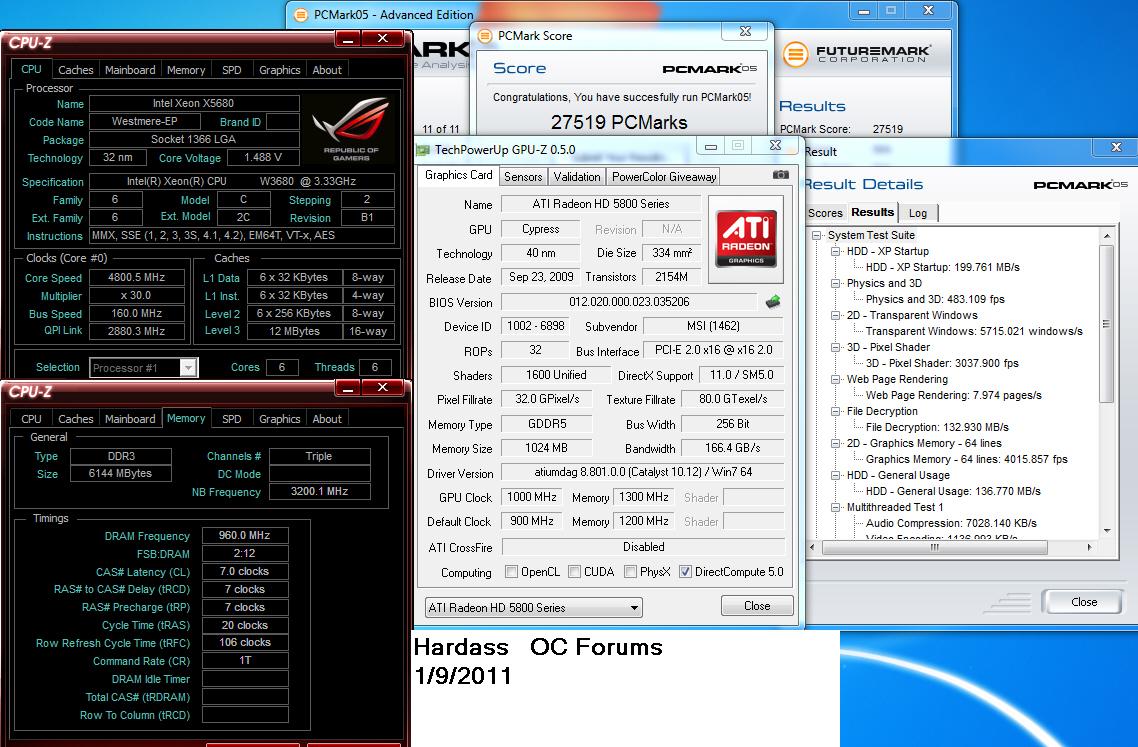Open SPD tab in top CPU-Z window
The height and width of the screenshot is (747, 1138).
232,70
